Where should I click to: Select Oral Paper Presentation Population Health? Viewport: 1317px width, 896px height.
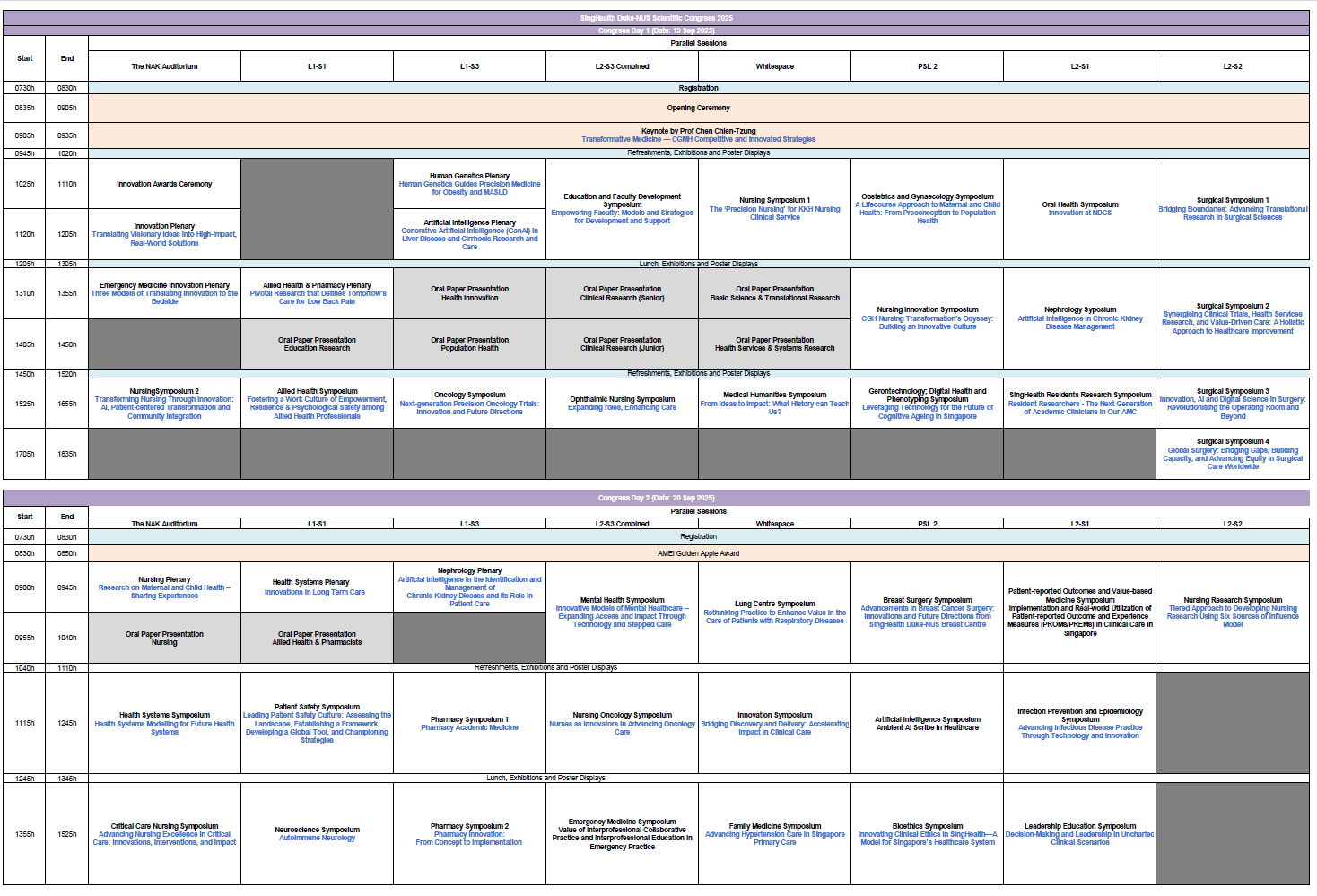point(469,344)
